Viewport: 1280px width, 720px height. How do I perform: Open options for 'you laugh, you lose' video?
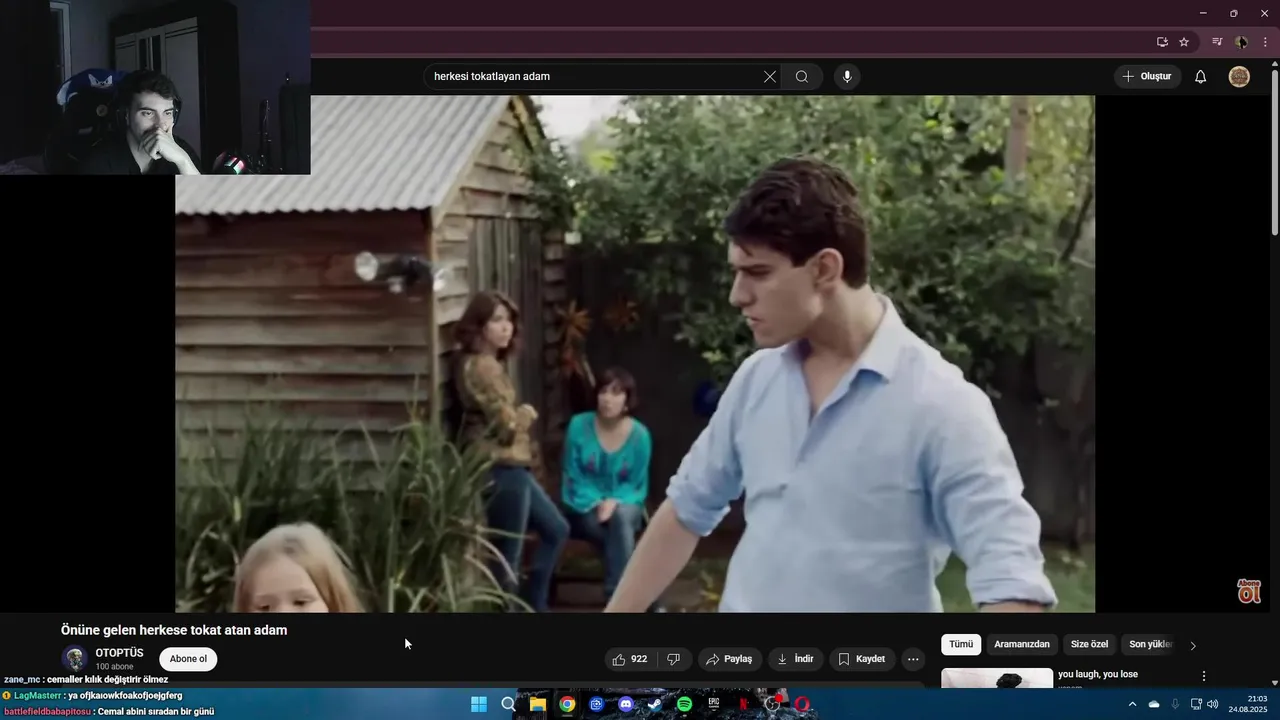(x=1204, y=676)
